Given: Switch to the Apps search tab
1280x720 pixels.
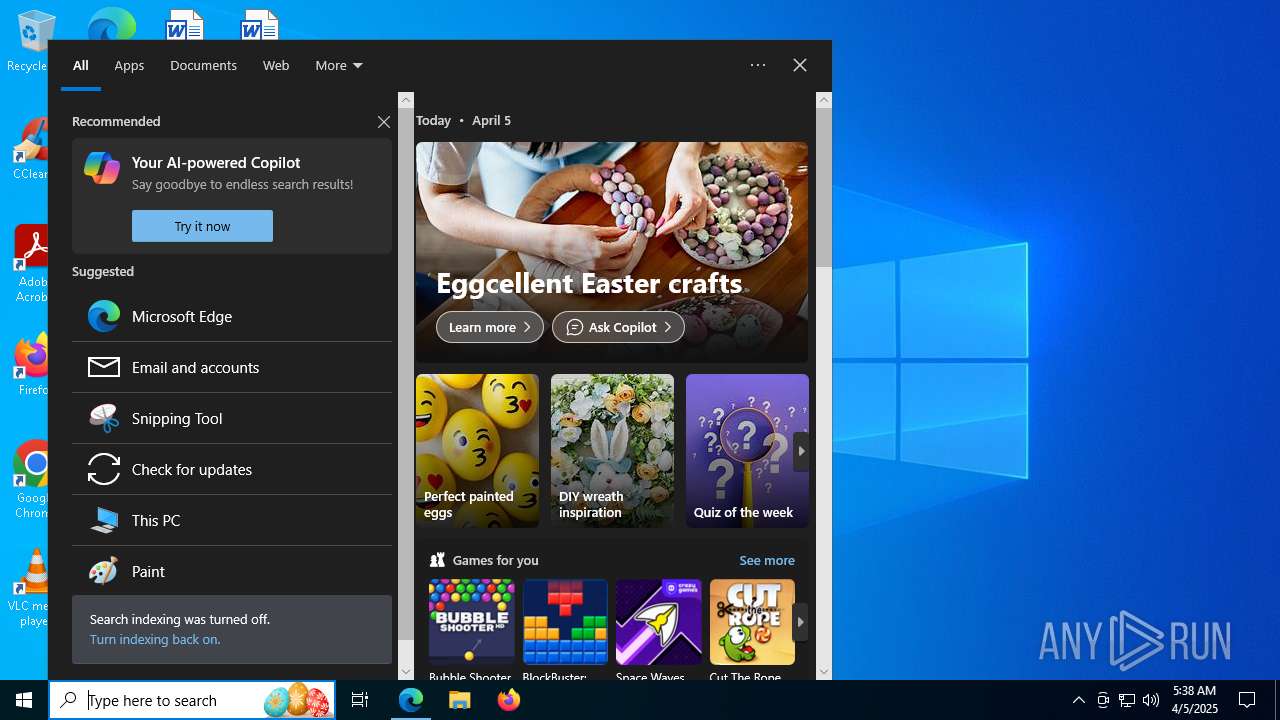Looking at the screenshot, I should pos(129,65).
